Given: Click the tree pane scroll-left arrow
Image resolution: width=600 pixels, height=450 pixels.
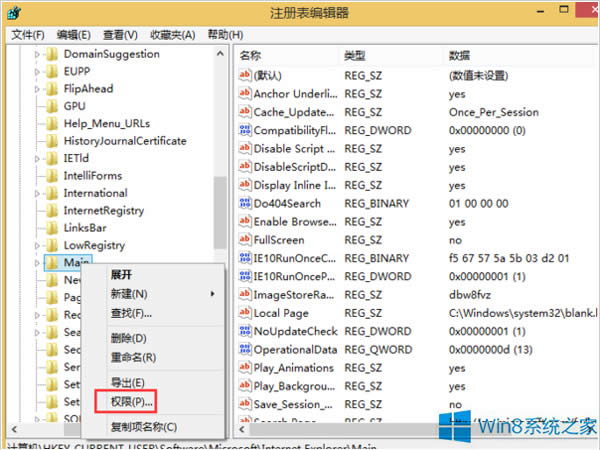Looking at the screenshot, I should pos(15,429).
